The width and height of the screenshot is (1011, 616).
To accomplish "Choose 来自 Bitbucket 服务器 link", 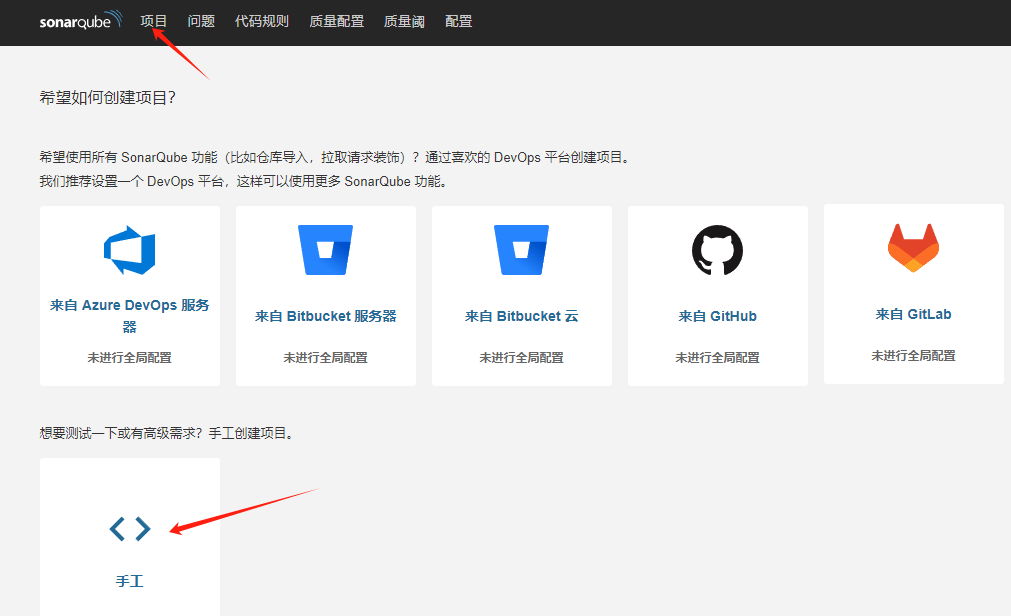I will [x=326, y=316].
